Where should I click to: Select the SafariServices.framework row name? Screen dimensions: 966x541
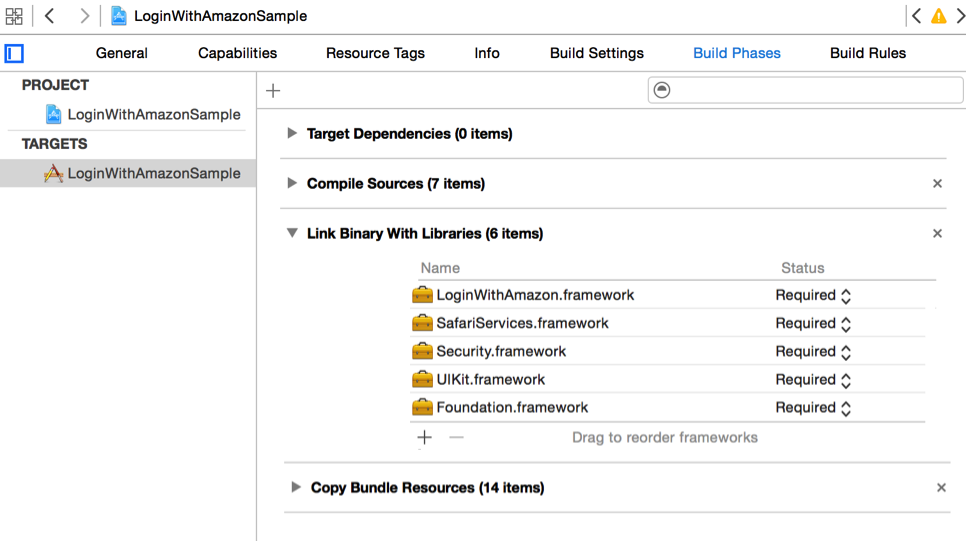click(x=522, y=323)
